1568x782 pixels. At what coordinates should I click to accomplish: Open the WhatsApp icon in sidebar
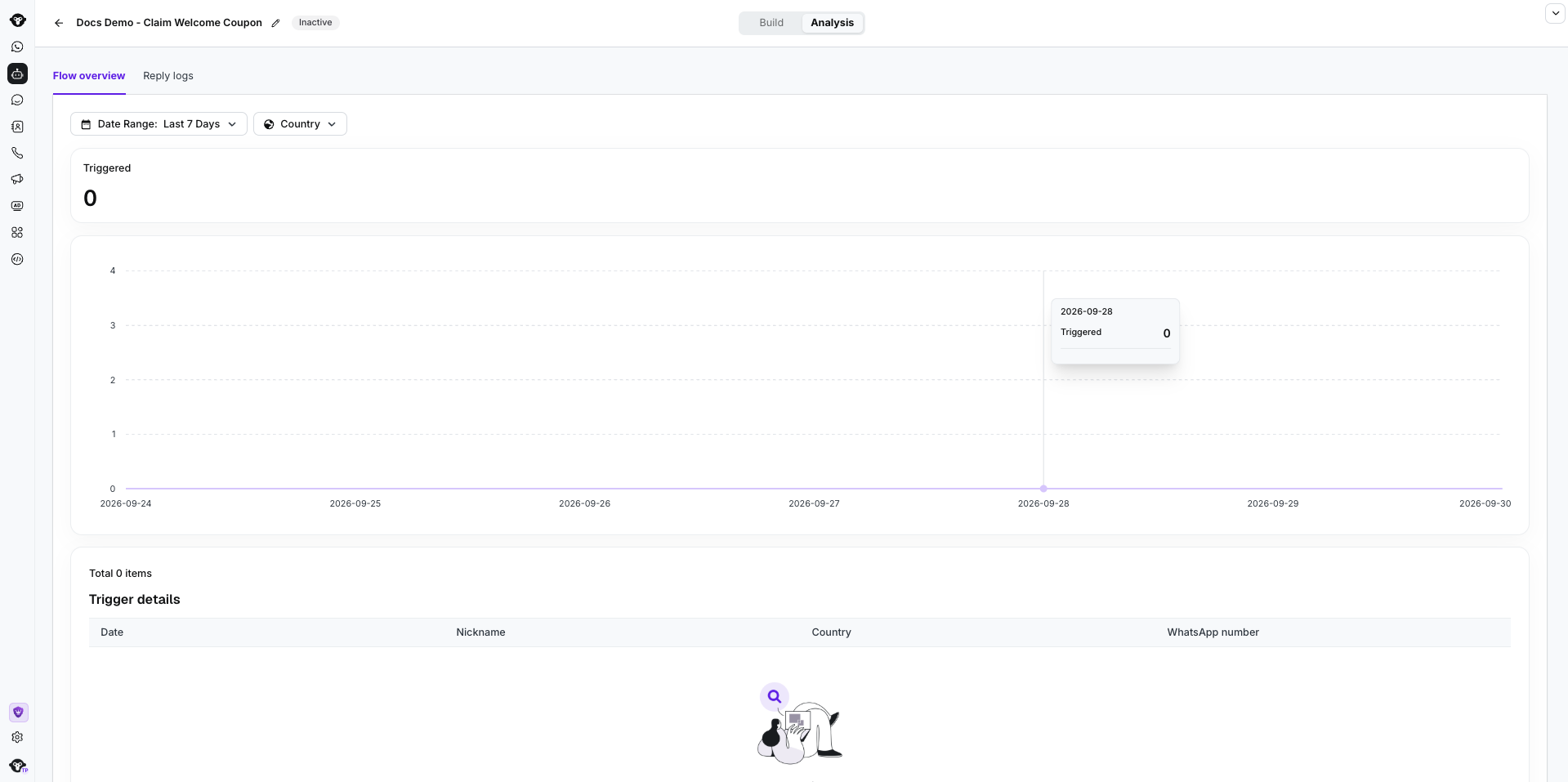17,47
